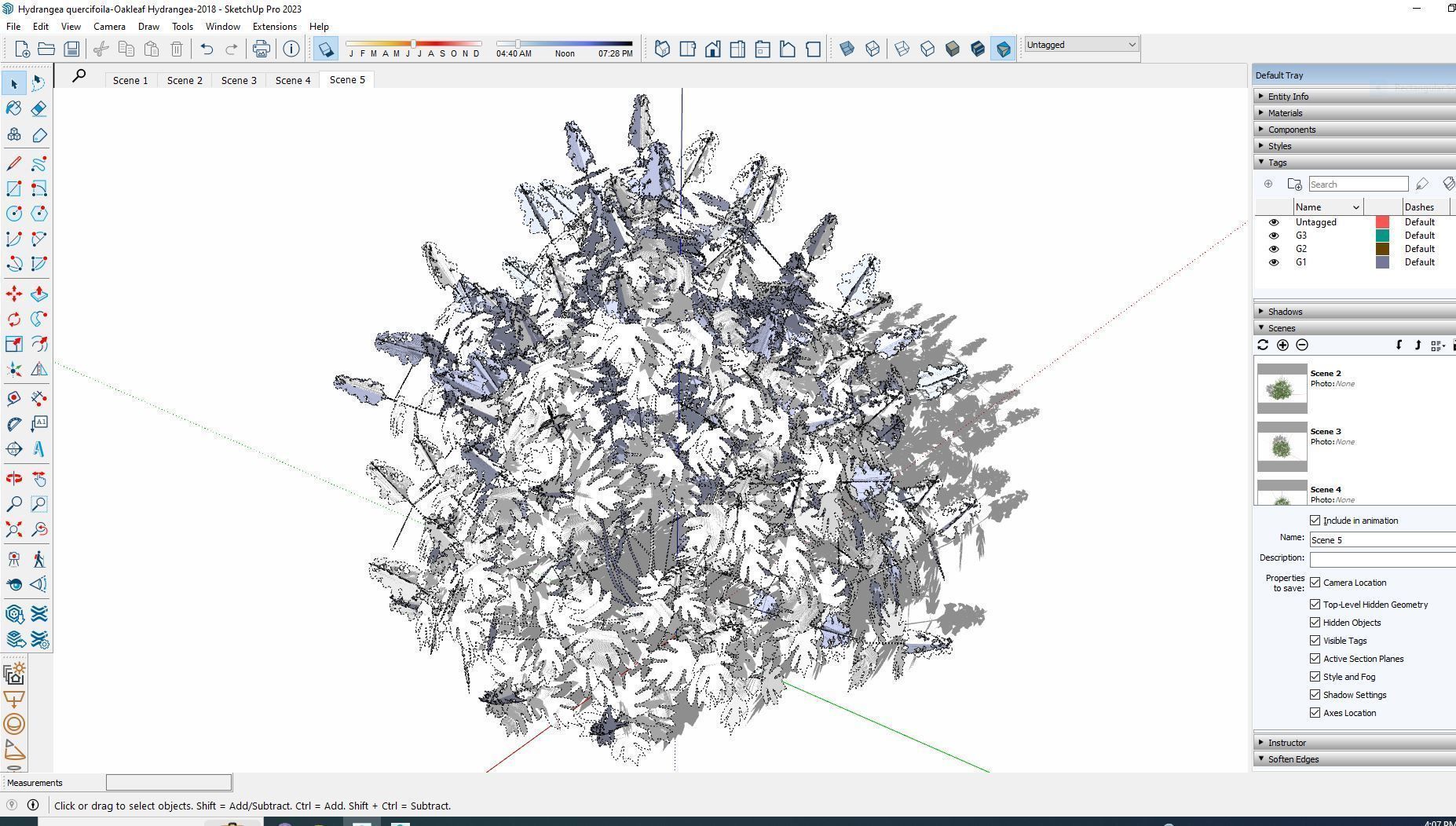Screen dimensions: 1456x826
Task: Open the Untagged tag dropdown
Action: (x=1081, y=45)
